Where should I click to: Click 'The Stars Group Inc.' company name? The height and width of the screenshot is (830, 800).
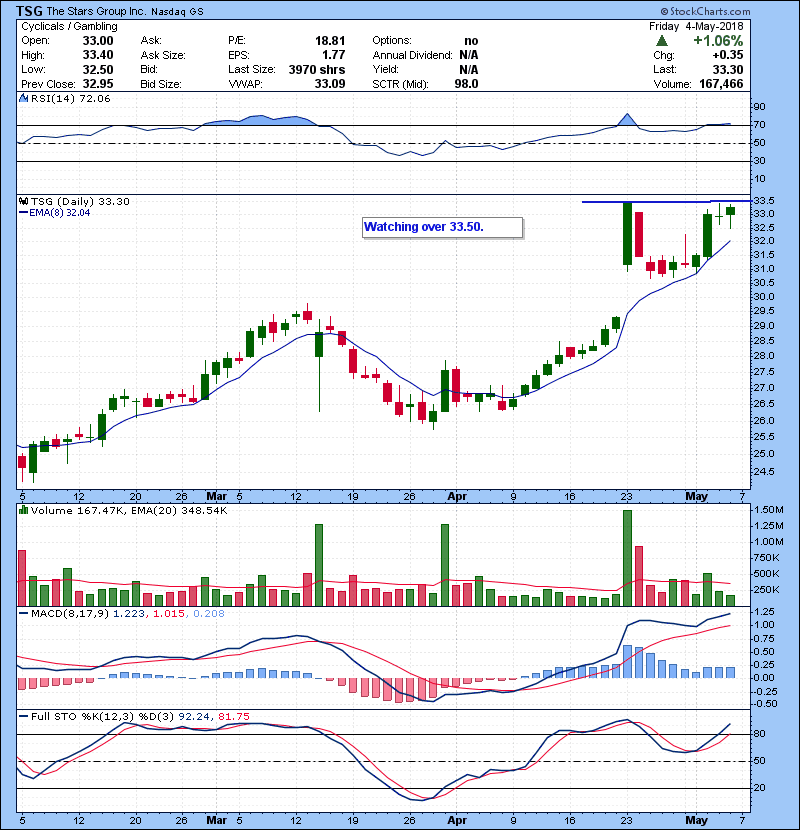click(95, 11)
